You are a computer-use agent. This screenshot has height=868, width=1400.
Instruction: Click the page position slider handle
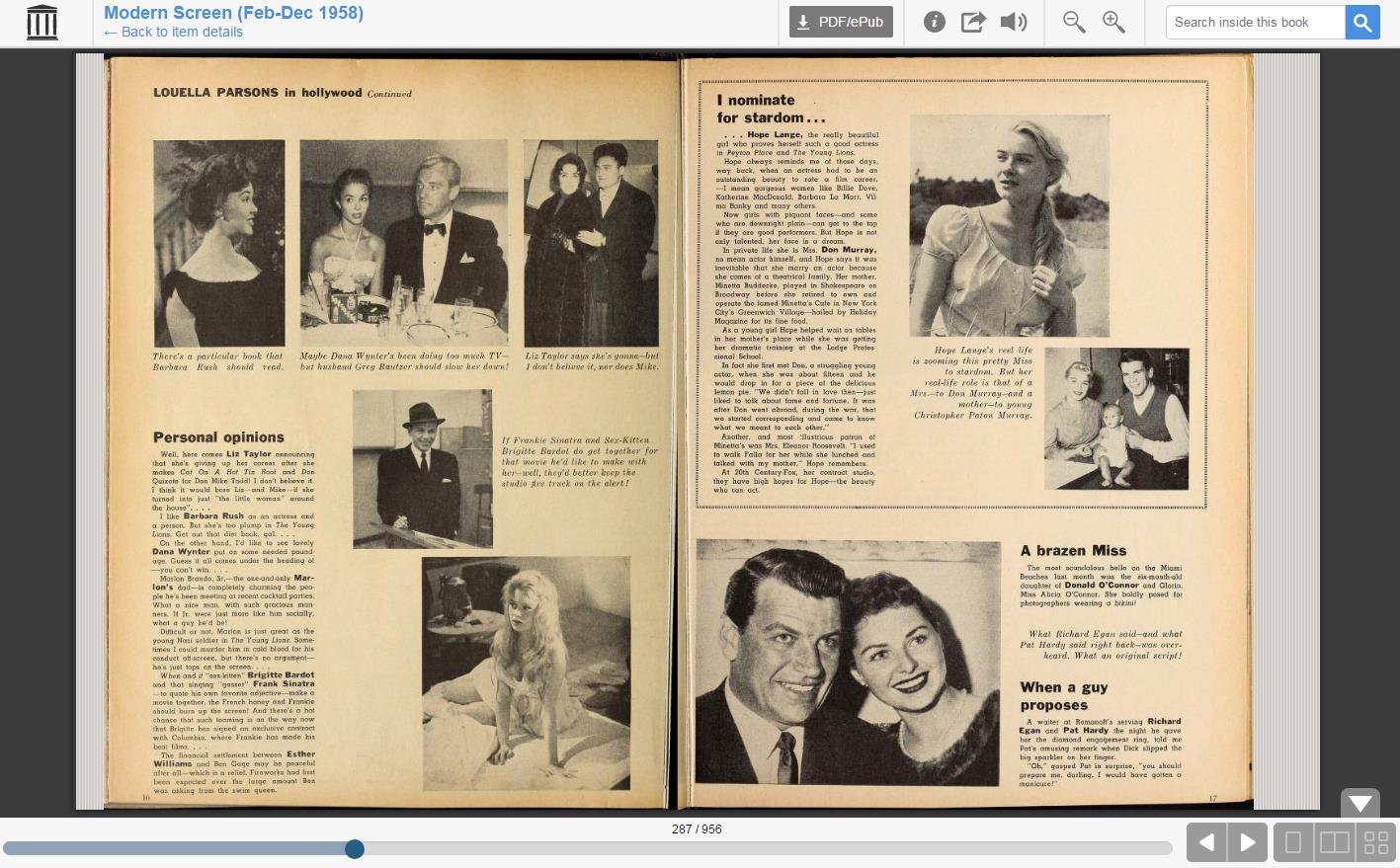(x=355, y=848)
